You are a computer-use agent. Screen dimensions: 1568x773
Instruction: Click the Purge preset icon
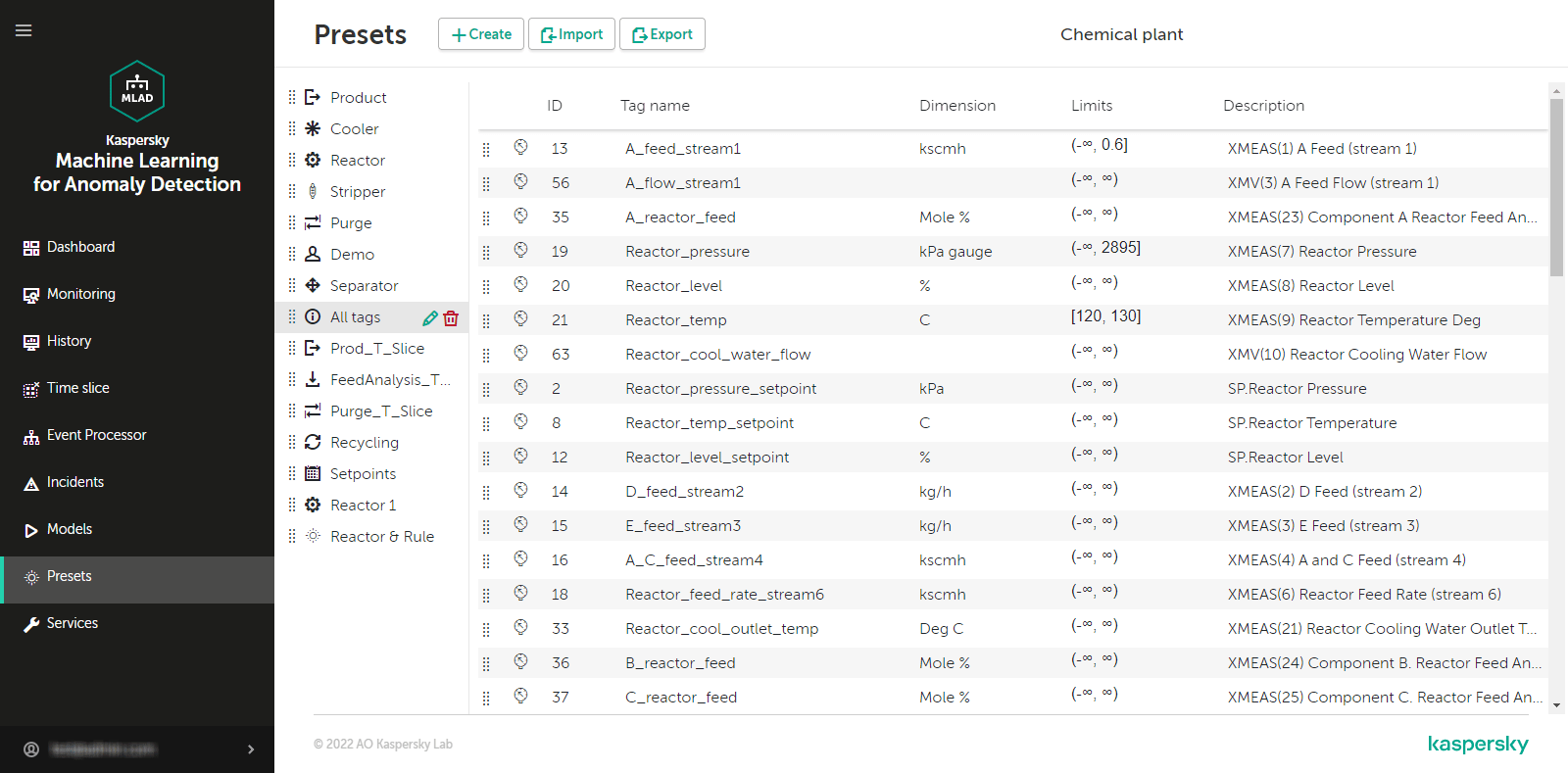coord(313,222)
